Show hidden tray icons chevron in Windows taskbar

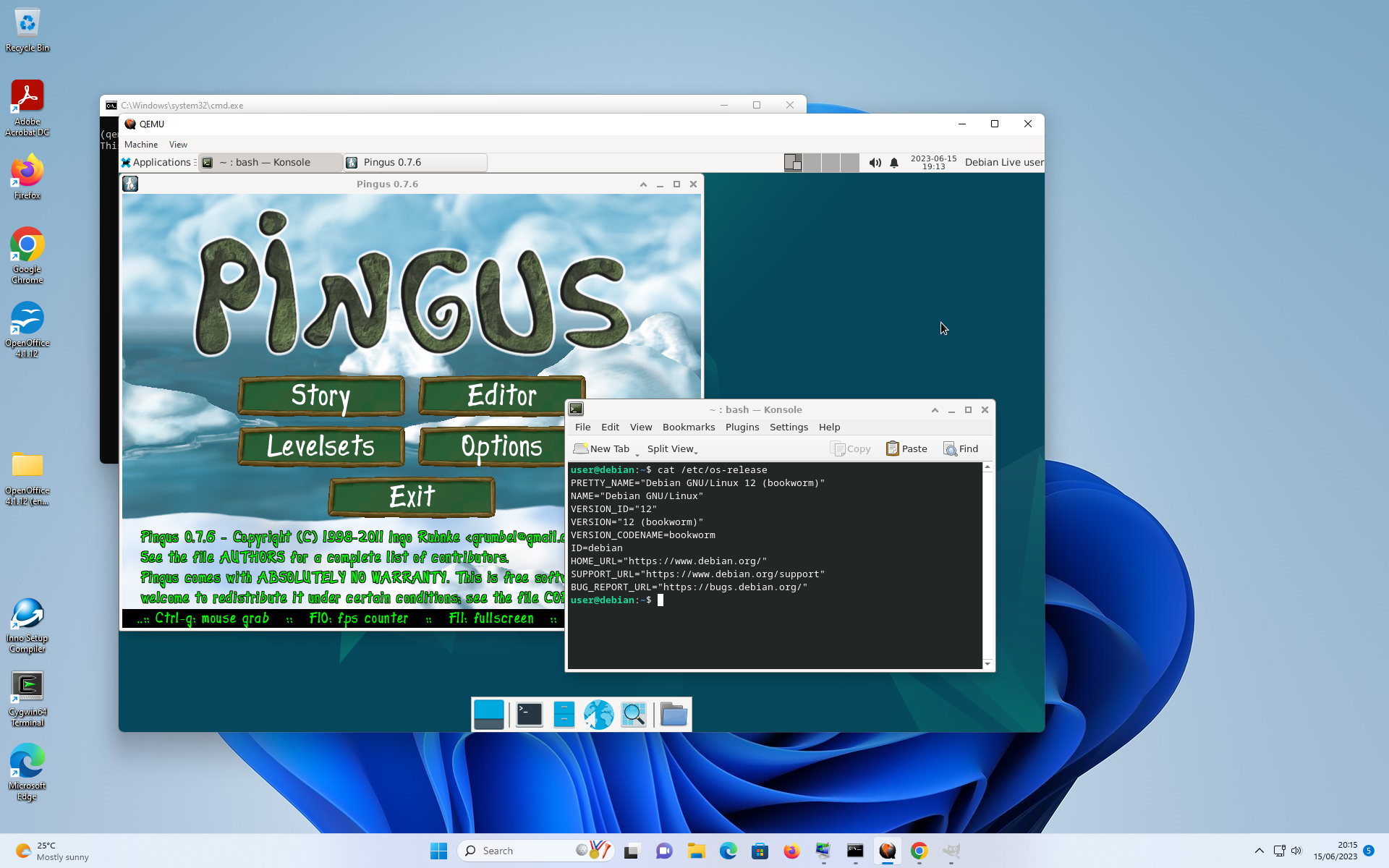pos(1259,851)
